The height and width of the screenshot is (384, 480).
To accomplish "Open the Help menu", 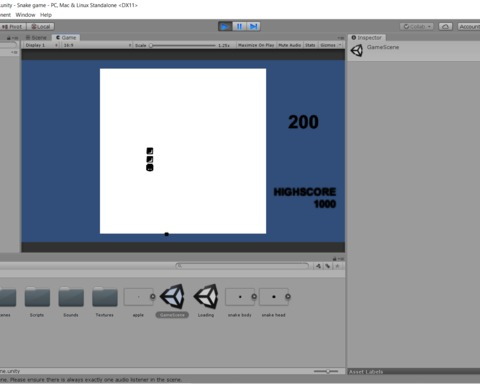I will 46,15.
